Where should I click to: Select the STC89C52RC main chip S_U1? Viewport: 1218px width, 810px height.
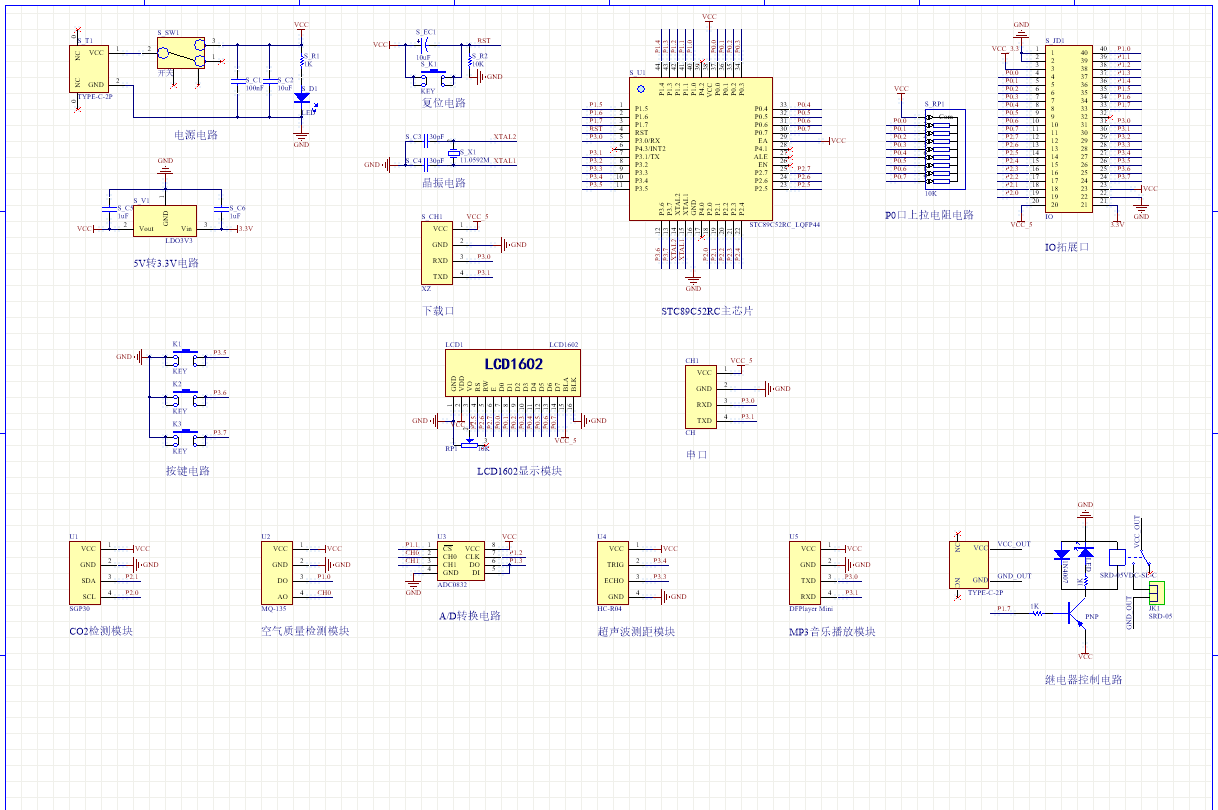click(x=700, y=149)
